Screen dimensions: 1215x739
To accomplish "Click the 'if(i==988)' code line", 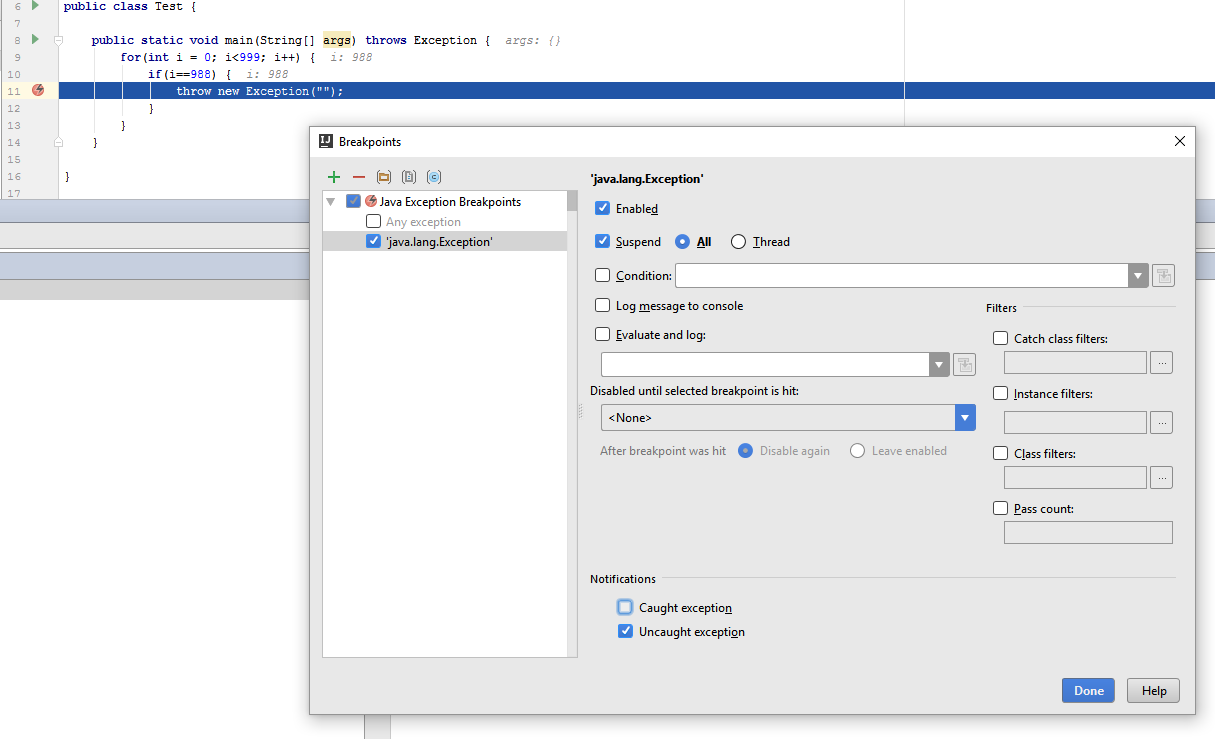I will (190, 74).
